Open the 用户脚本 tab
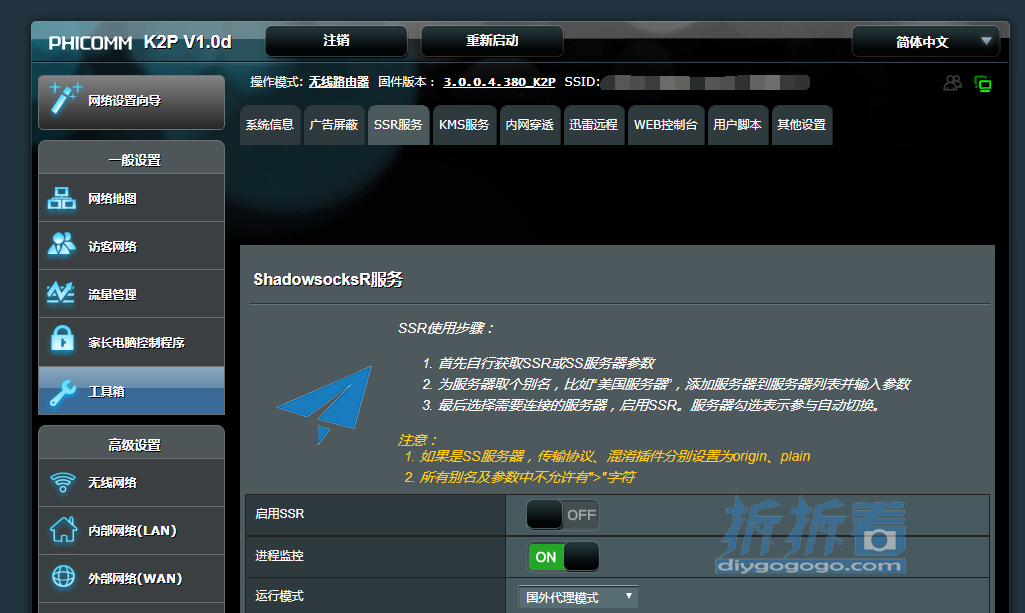Image resolution: width=1025 pixels, height=613 pixels. [737, 125]
